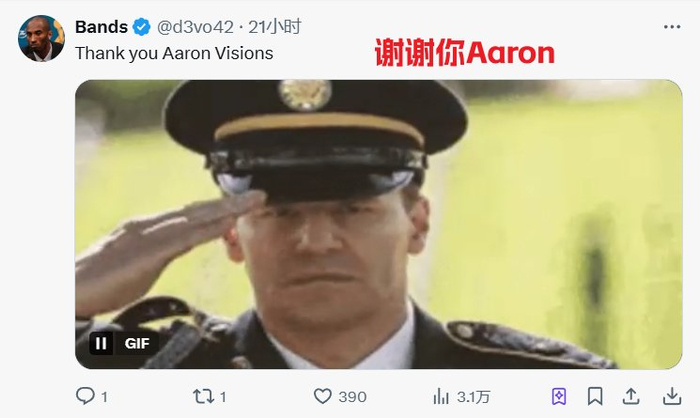Viewport: 700px width, 418px height.
Task: Click the reply speech bubble icon
Action: pyautogui.click(x=85, y=396)
